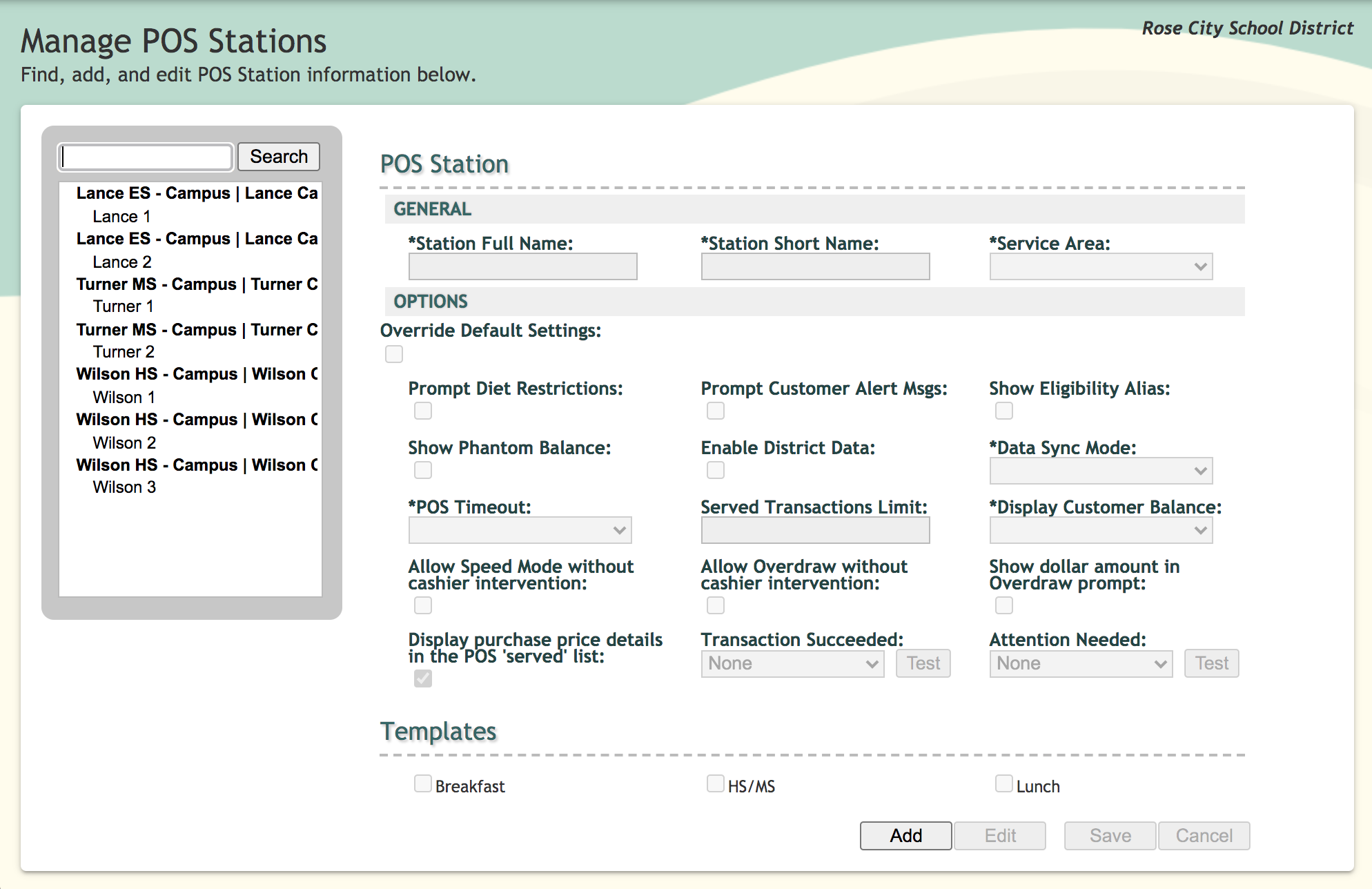Screen dimensions: 1372x889
Task: Click the Station Full Name field
Action: [x=522, y=266]
